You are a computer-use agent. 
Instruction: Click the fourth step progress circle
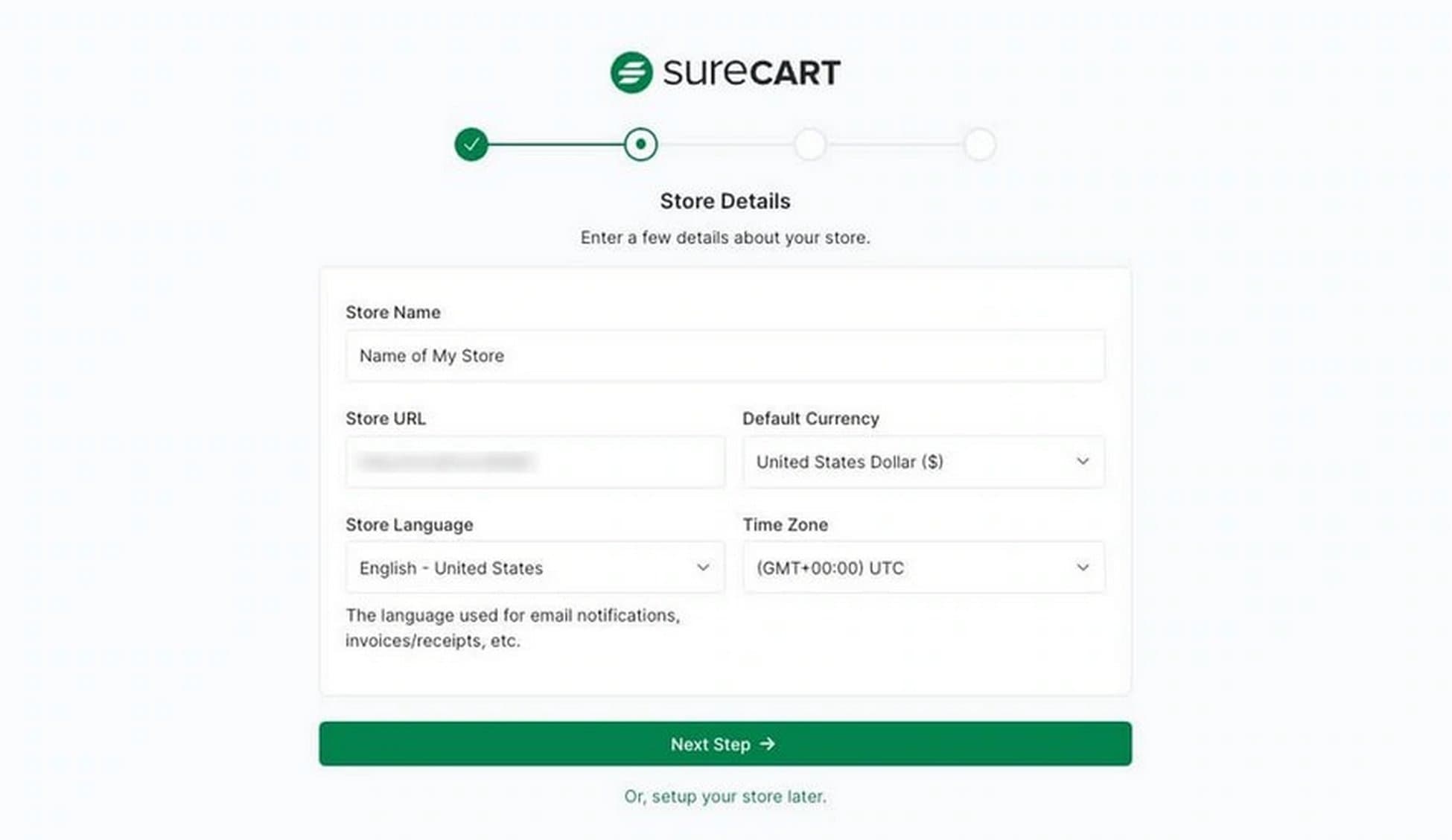[x=981, y=144]
